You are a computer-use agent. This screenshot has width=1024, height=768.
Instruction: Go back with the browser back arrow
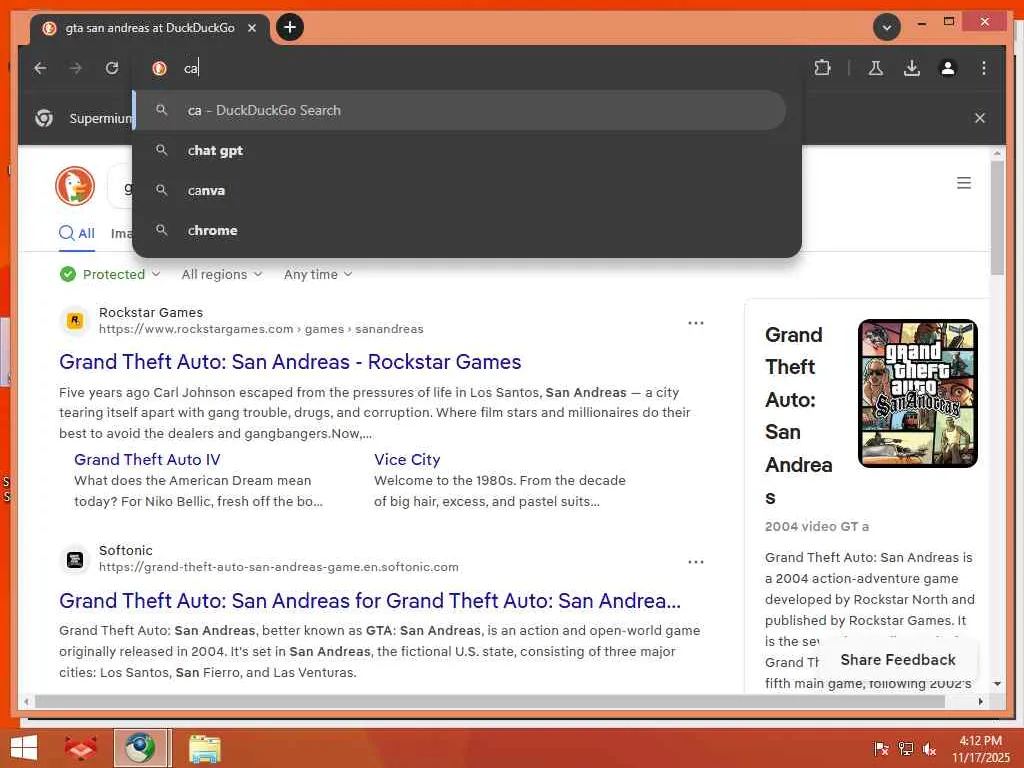click(40, 68)
